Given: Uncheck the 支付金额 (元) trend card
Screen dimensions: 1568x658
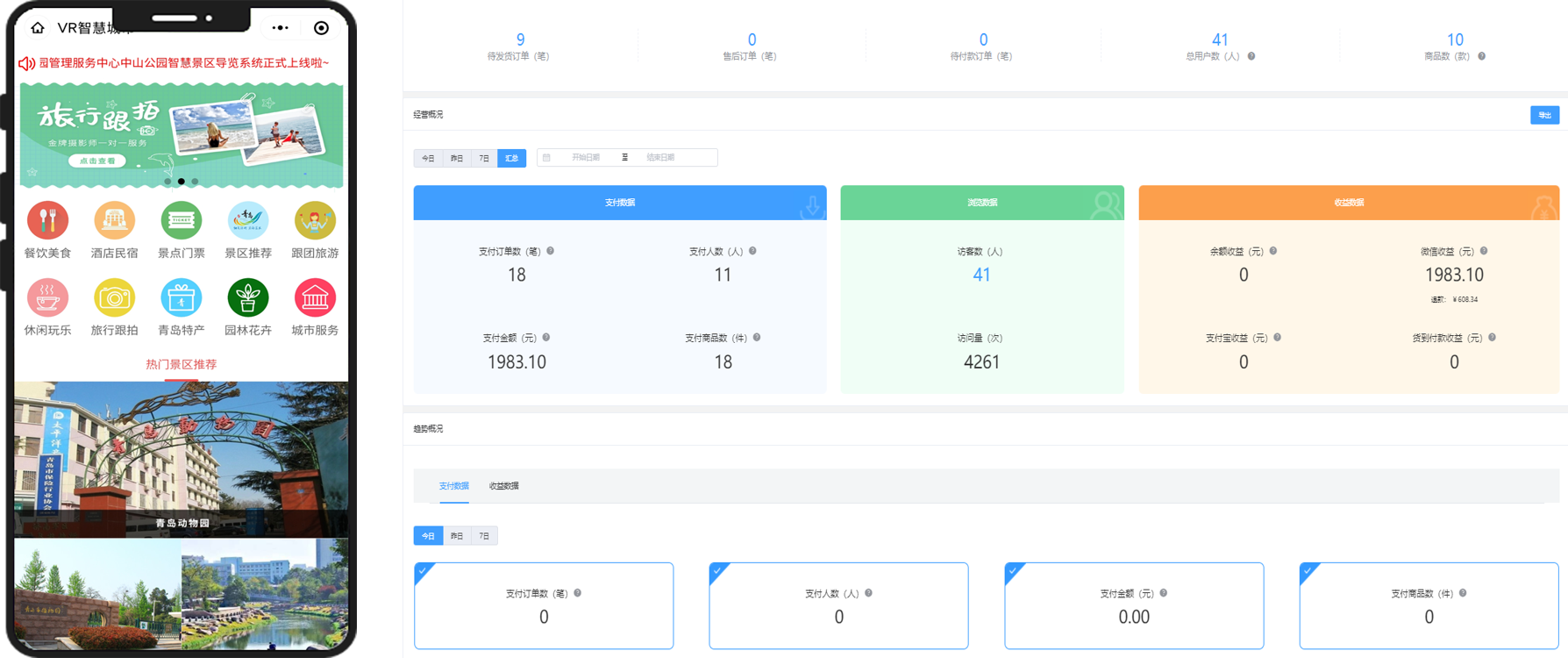Looking at the screenshot, I should click(1134, 605).
